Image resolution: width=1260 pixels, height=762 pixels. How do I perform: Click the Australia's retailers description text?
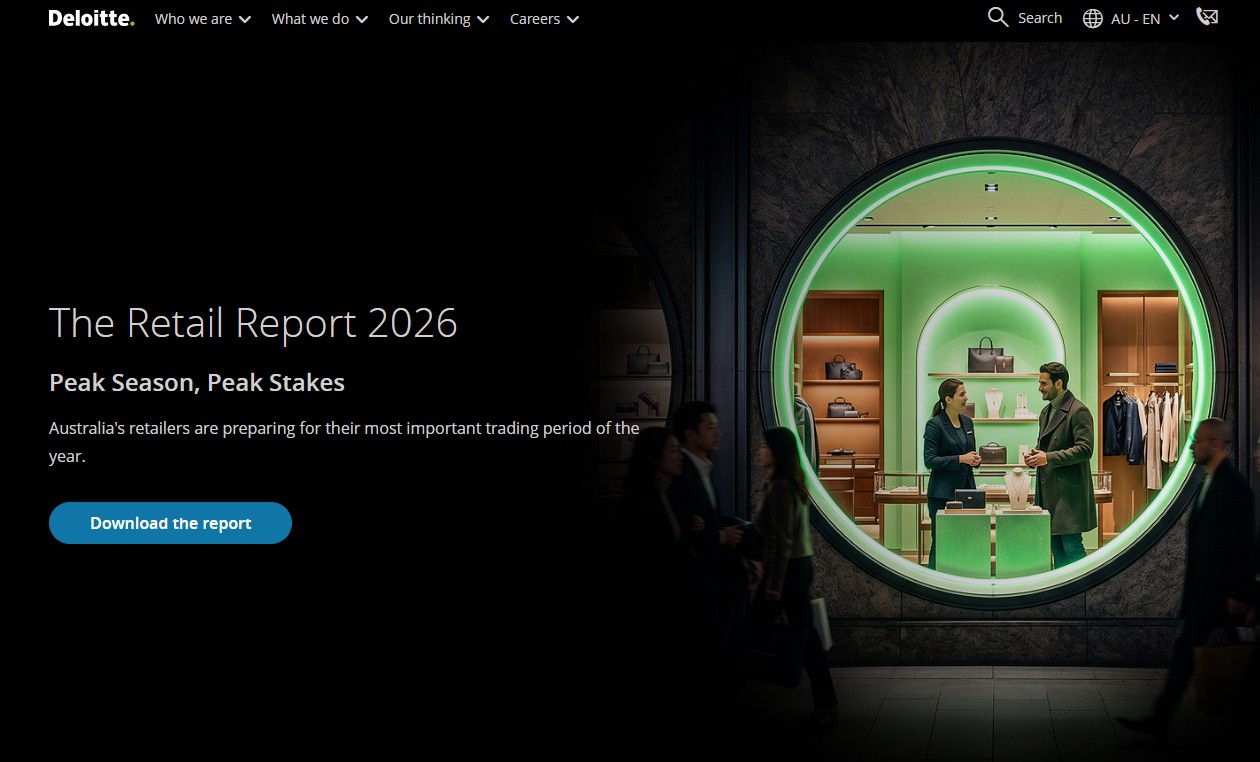[344, 442]
